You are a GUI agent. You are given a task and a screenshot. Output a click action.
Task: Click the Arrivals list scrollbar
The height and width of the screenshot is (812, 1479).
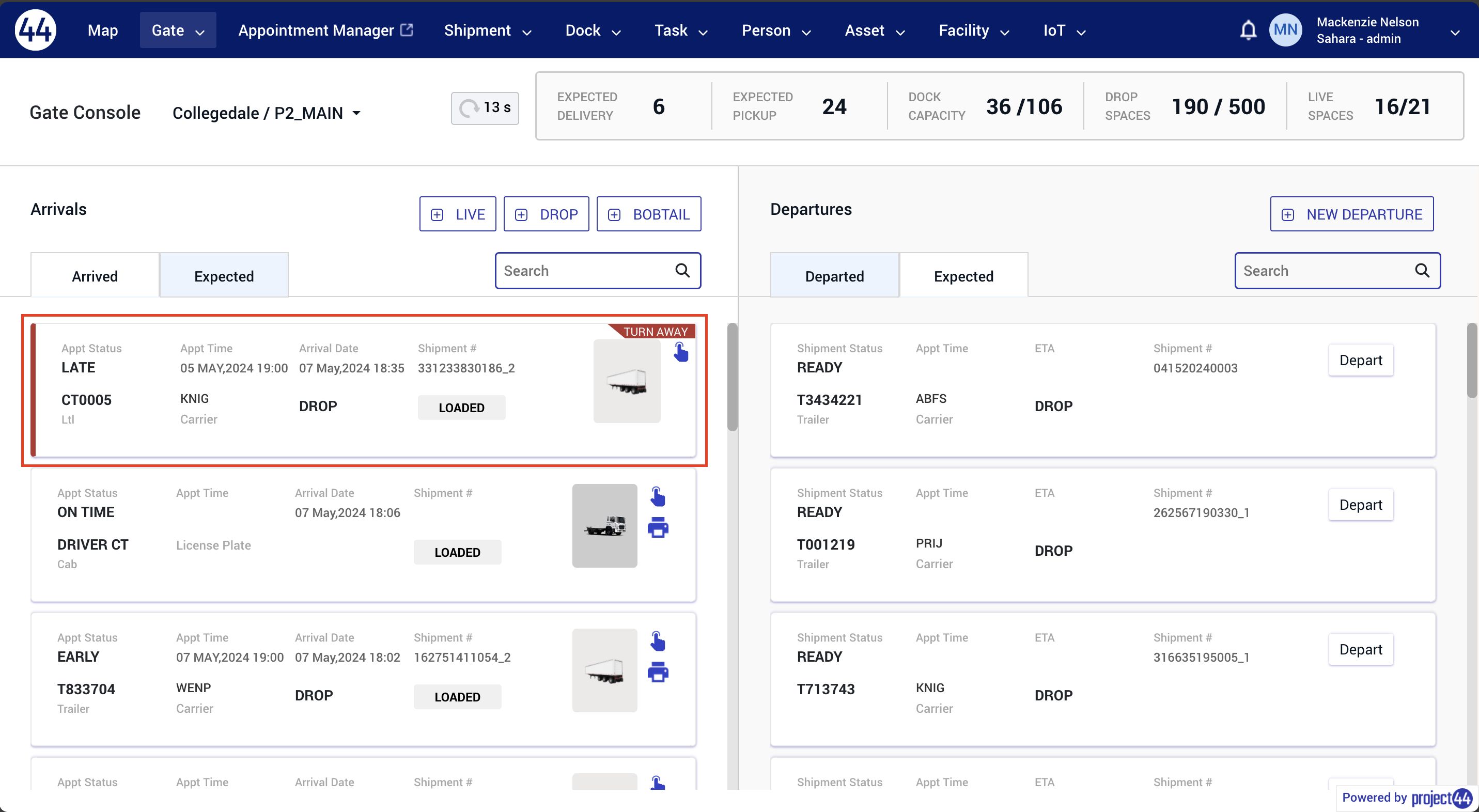click(732, 377)
